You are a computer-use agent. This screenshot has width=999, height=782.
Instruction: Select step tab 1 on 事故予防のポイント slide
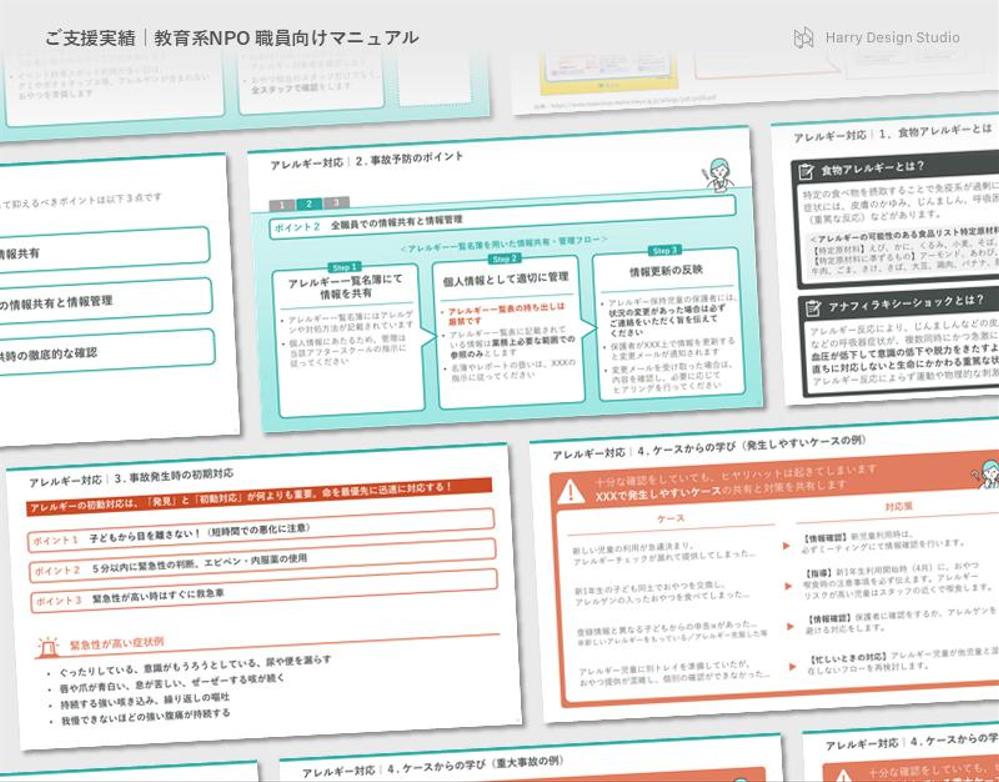(282, 205)
